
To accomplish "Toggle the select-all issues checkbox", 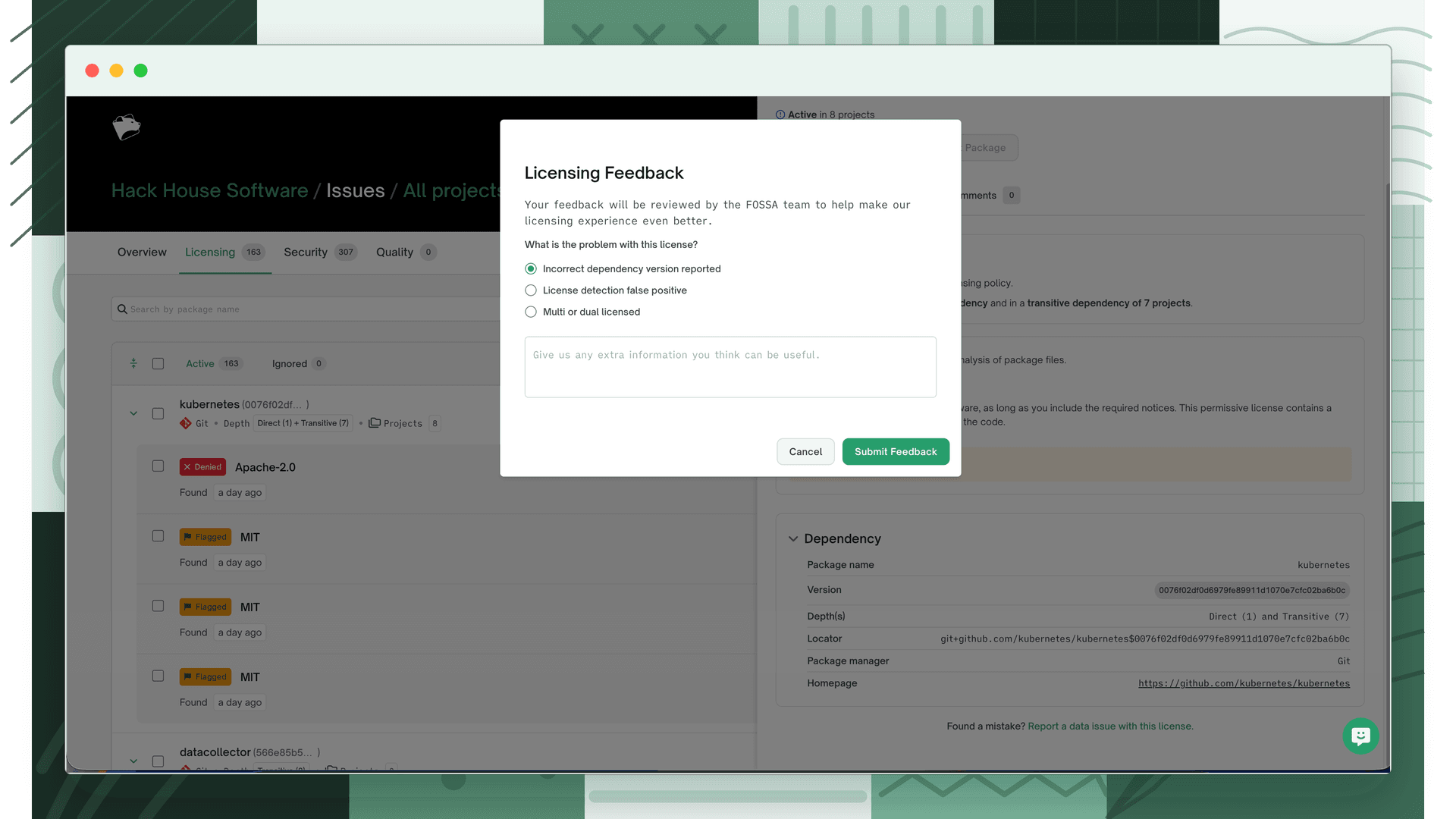I will pyautogui.click(x=158, y=363).
